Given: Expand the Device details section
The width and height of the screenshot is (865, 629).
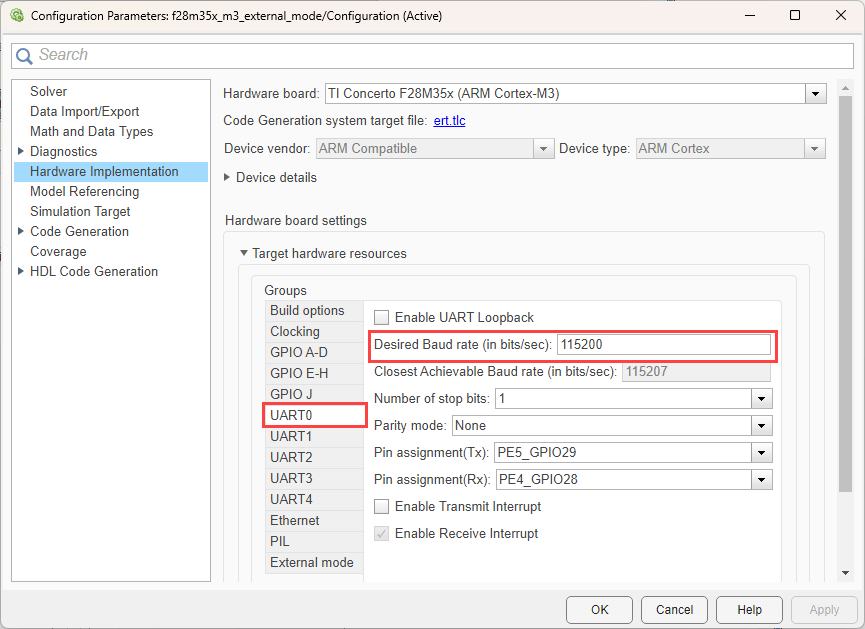Looking at the screenshot, I should [x=227, y=177].
